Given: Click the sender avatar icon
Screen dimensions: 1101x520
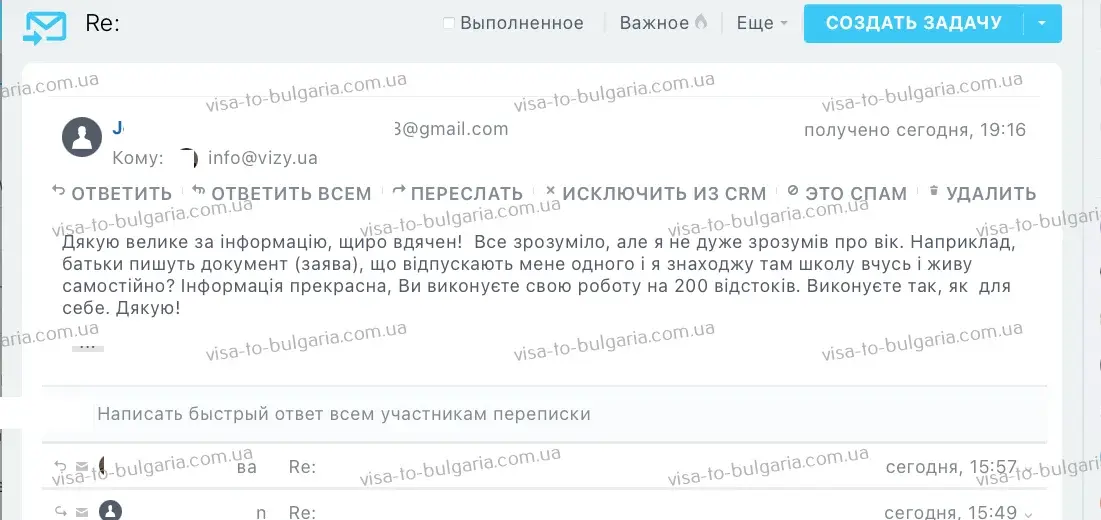Looking at the screenshot, I should coord(82,137).
